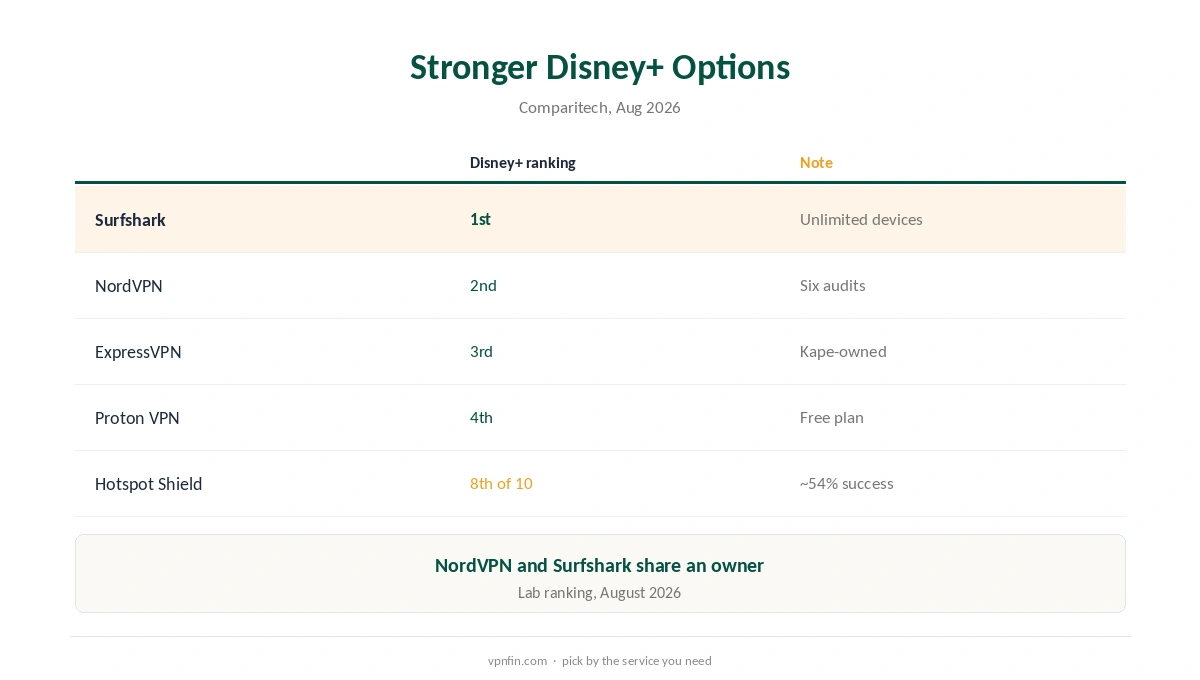The image size is (1200, 680).
Task: Click "pick by the service you need" footer text
Action: click(x=637, y=660)
